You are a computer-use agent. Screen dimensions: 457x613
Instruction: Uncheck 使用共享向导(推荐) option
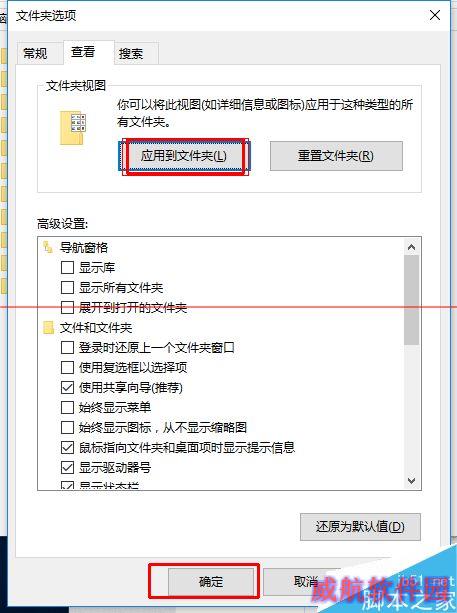point(67,387)
